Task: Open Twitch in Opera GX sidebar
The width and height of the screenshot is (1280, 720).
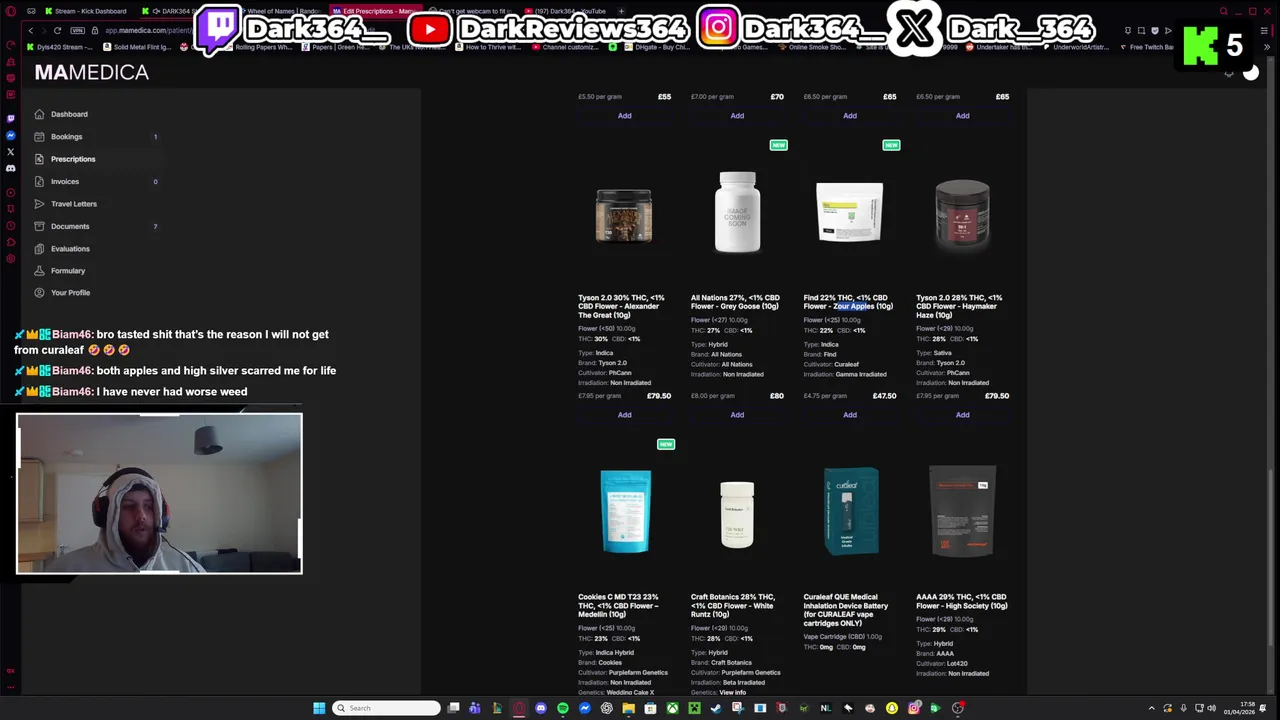Action: click(10, 118)
